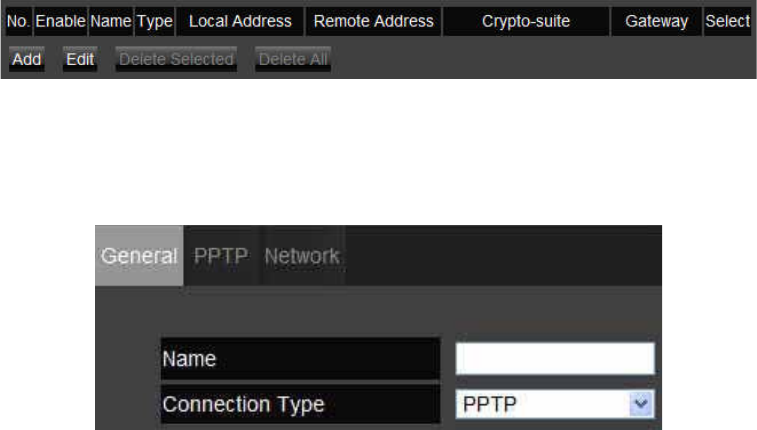Open the Network tab
Image resolution: width=757 pixels, height=430 pixels.
point(302,256)
